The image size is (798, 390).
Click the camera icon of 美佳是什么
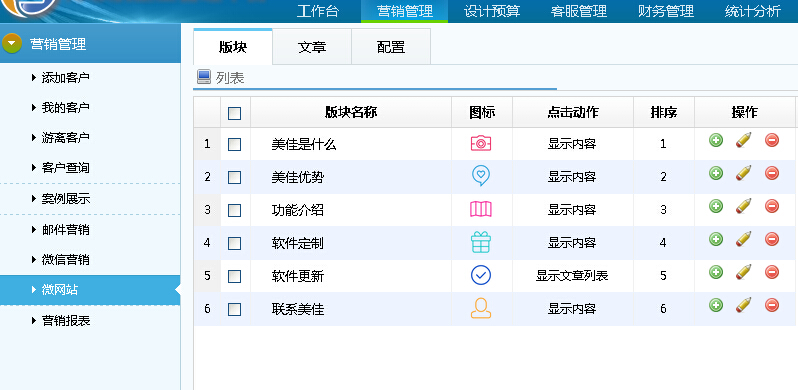click(x=481, y=144)
